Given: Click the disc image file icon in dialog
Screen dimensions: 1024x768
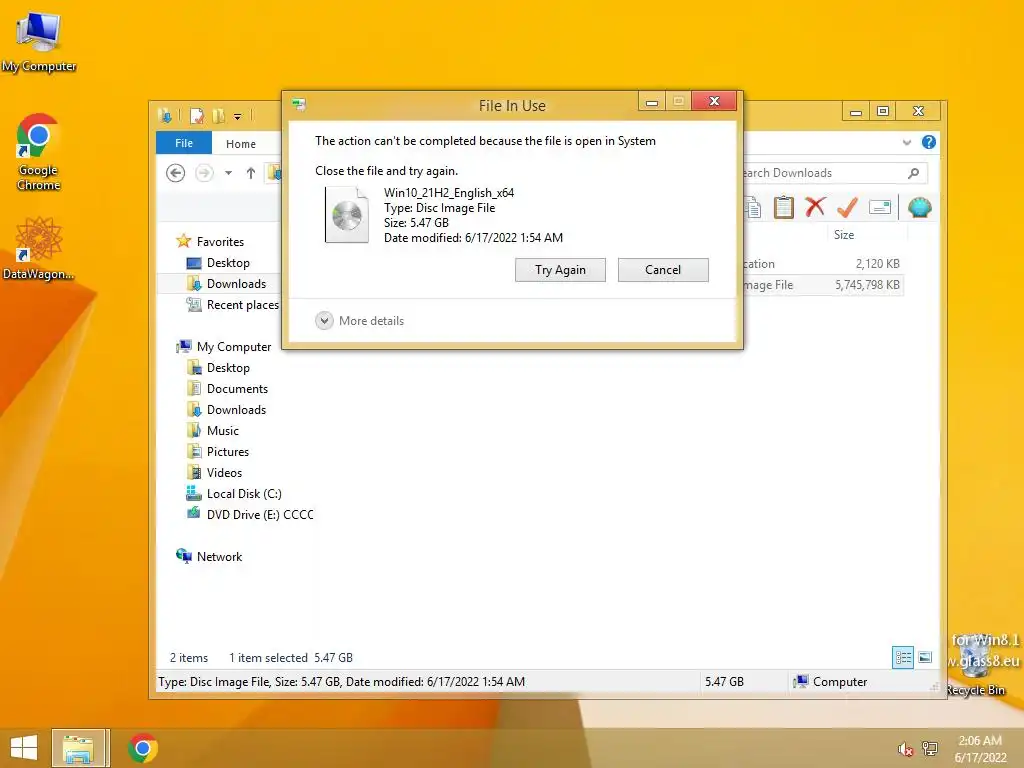Looking at the screenshot, I should pyautogui.click(x=346, y=215).
